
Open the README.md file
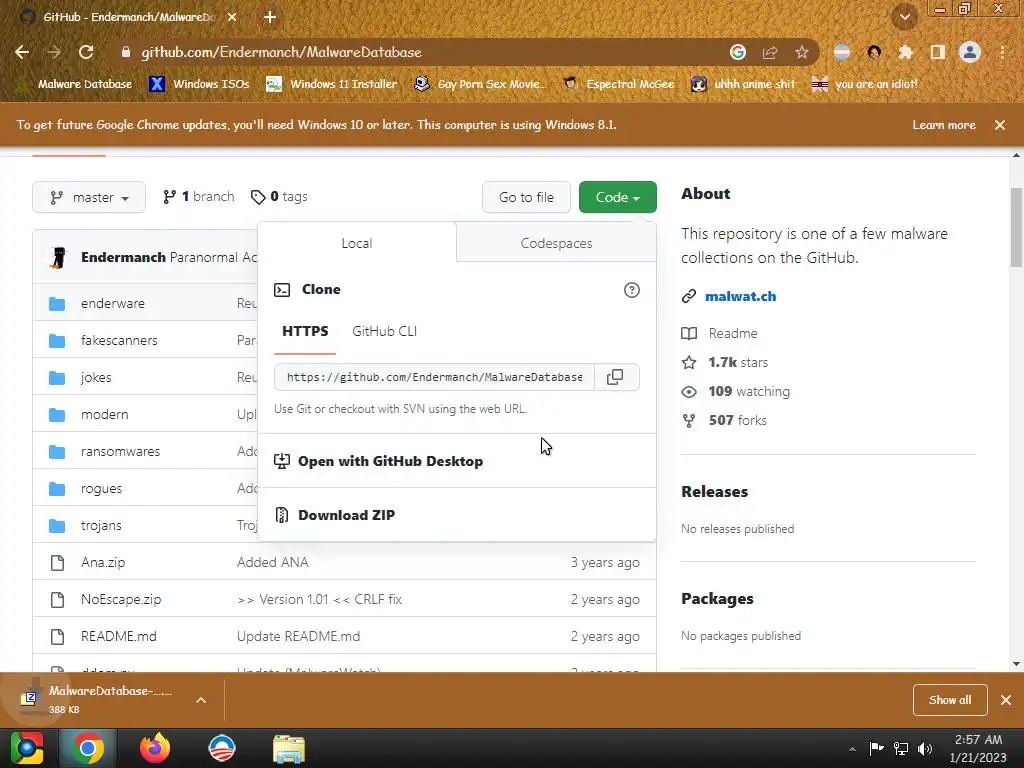click(x=118, y=637)
